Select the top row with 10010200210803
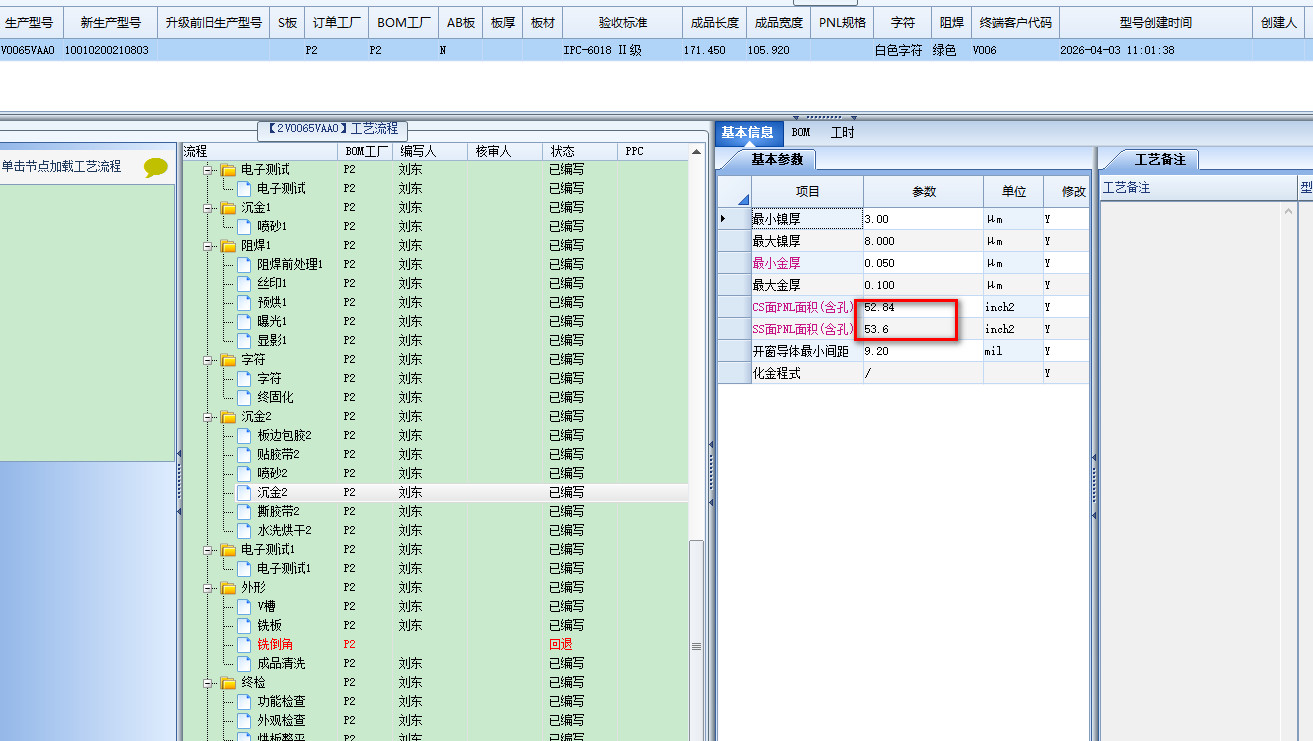This screenshot has width=1313, height=741. (656, 50)
